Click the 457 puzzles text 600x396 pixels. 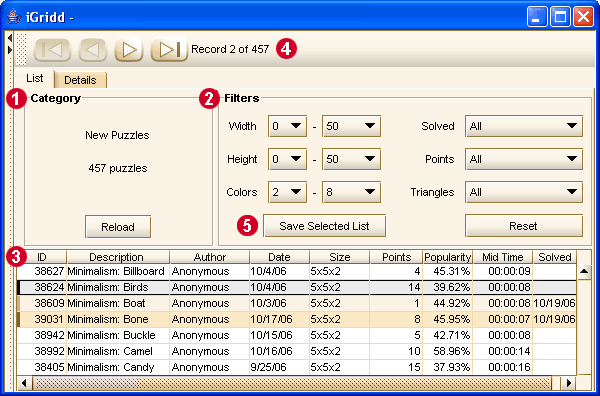(x=118, y=168)
